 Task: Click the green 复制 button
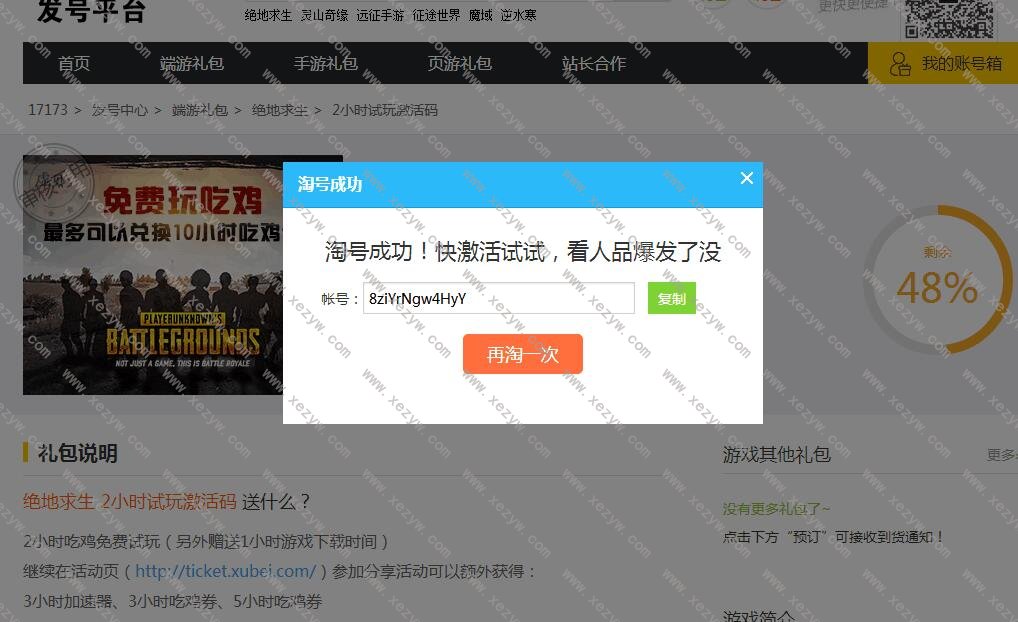coord(671,298)
